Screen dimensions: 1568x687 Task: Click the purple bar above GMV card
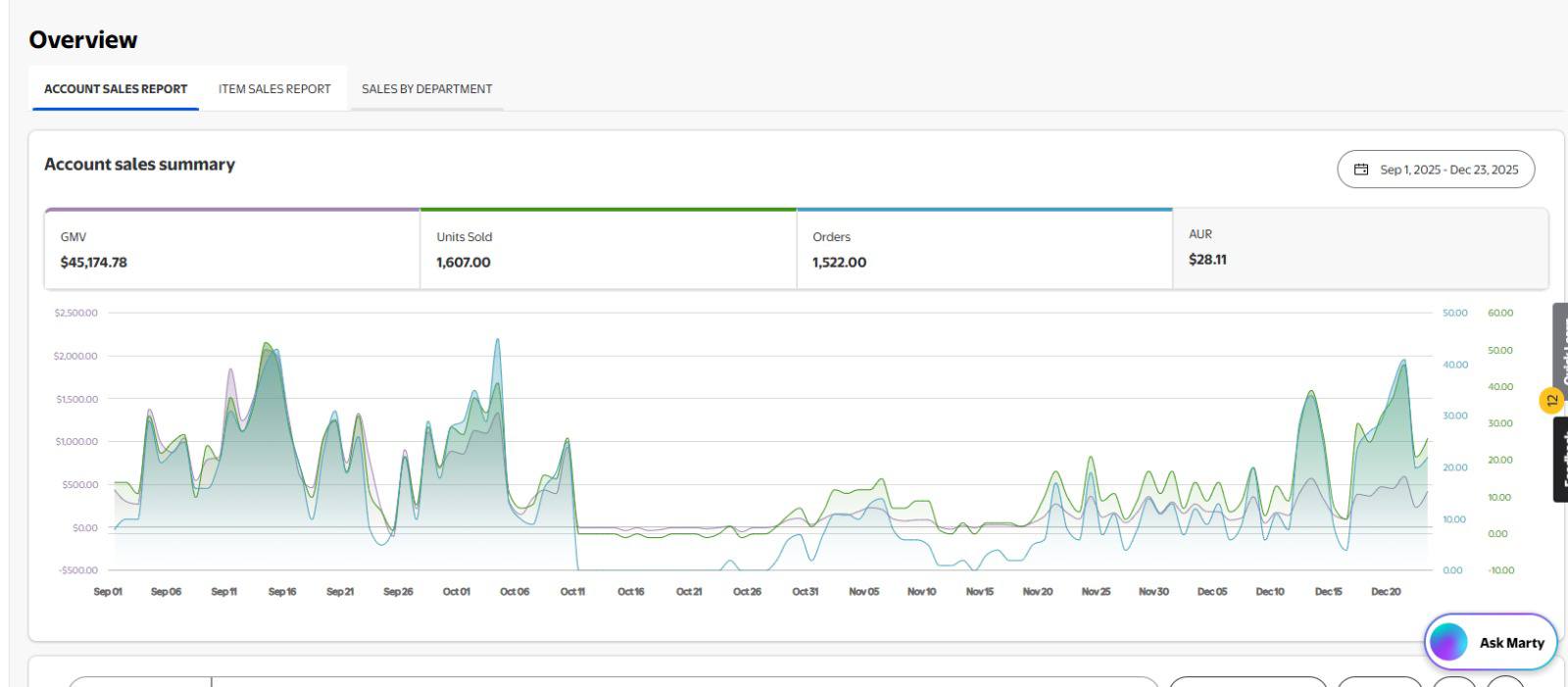click(x=232, y=210)
